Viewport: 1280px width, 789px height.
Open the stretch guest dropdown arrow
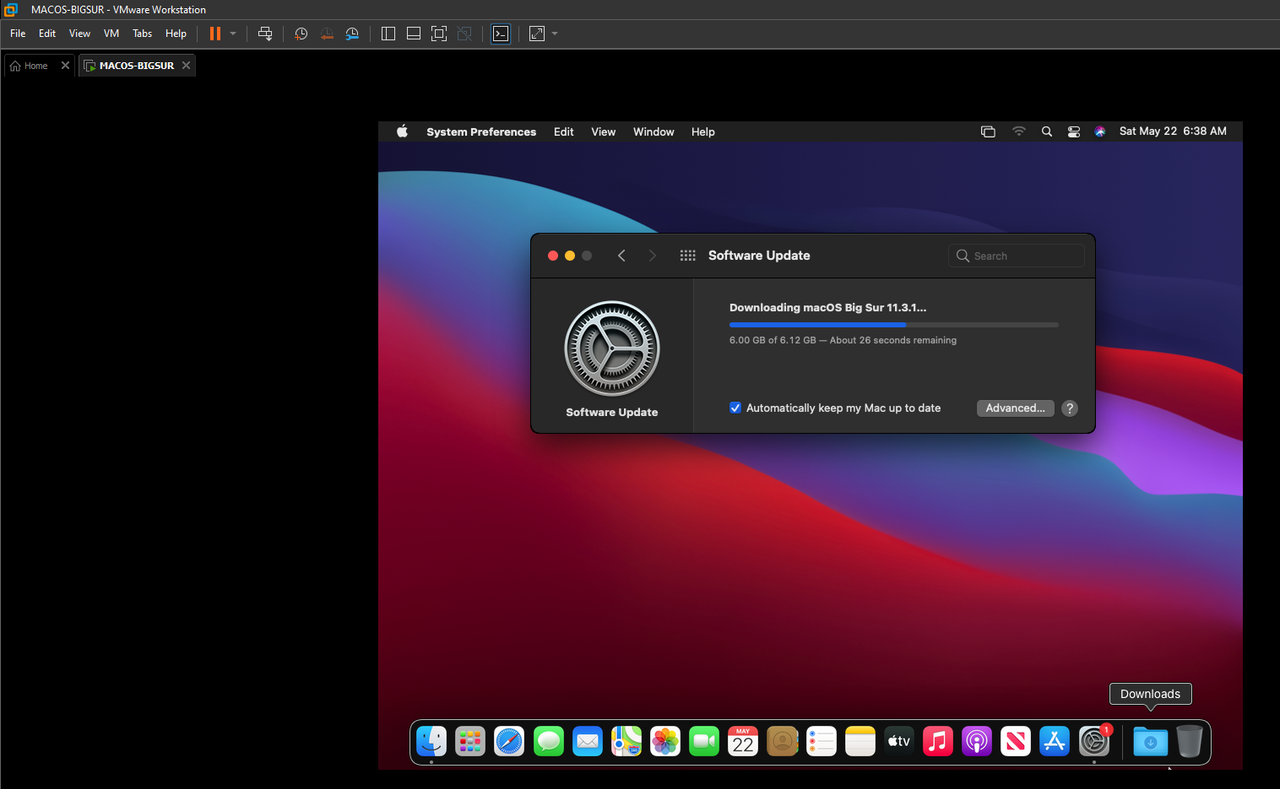(x=555, y=33)
